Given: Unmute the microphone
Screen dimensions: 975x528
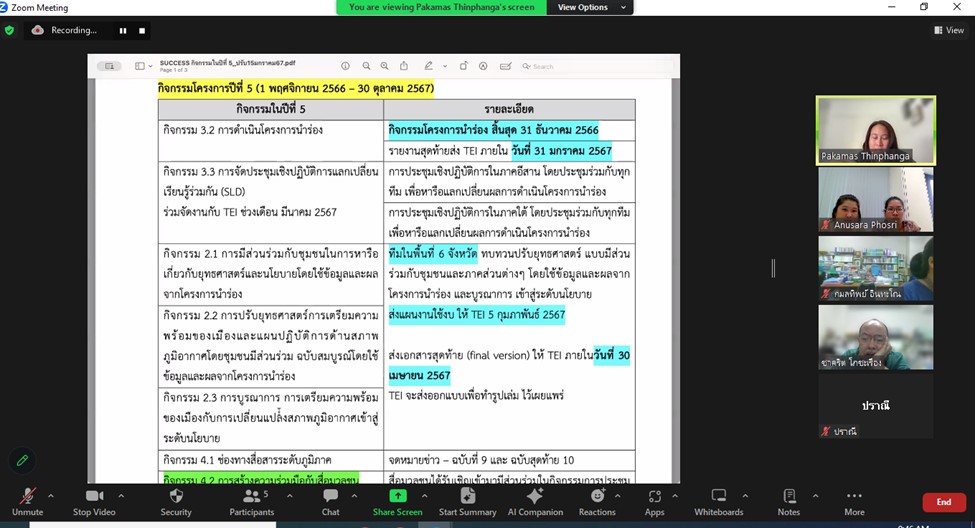Looking at the screenshot, I should click(x=27, y=501).
